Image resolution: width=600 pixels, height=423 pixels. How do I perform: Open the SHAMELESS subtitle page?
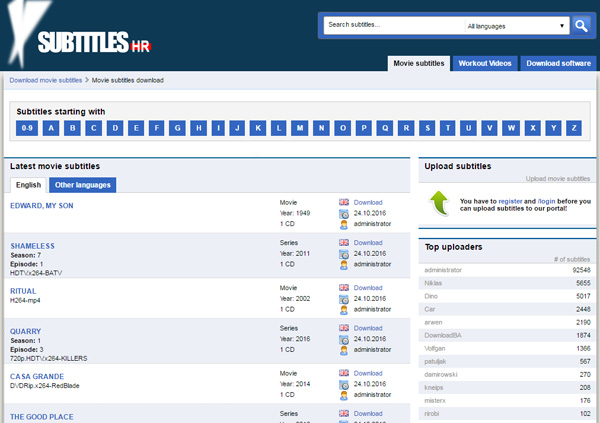[x=32, y=245]
